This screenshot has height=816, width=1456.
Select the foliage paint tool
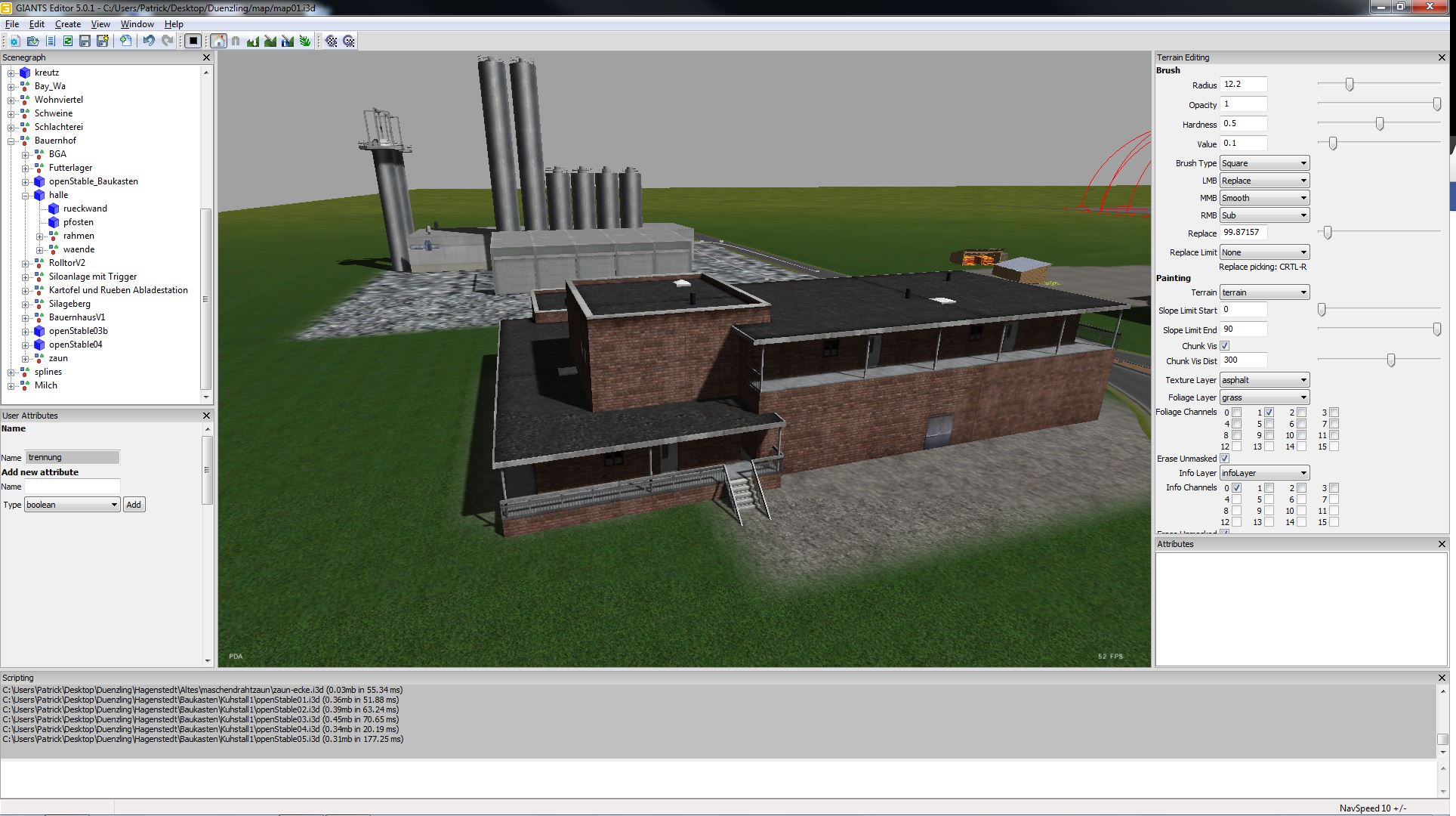[x=305, y=41]
